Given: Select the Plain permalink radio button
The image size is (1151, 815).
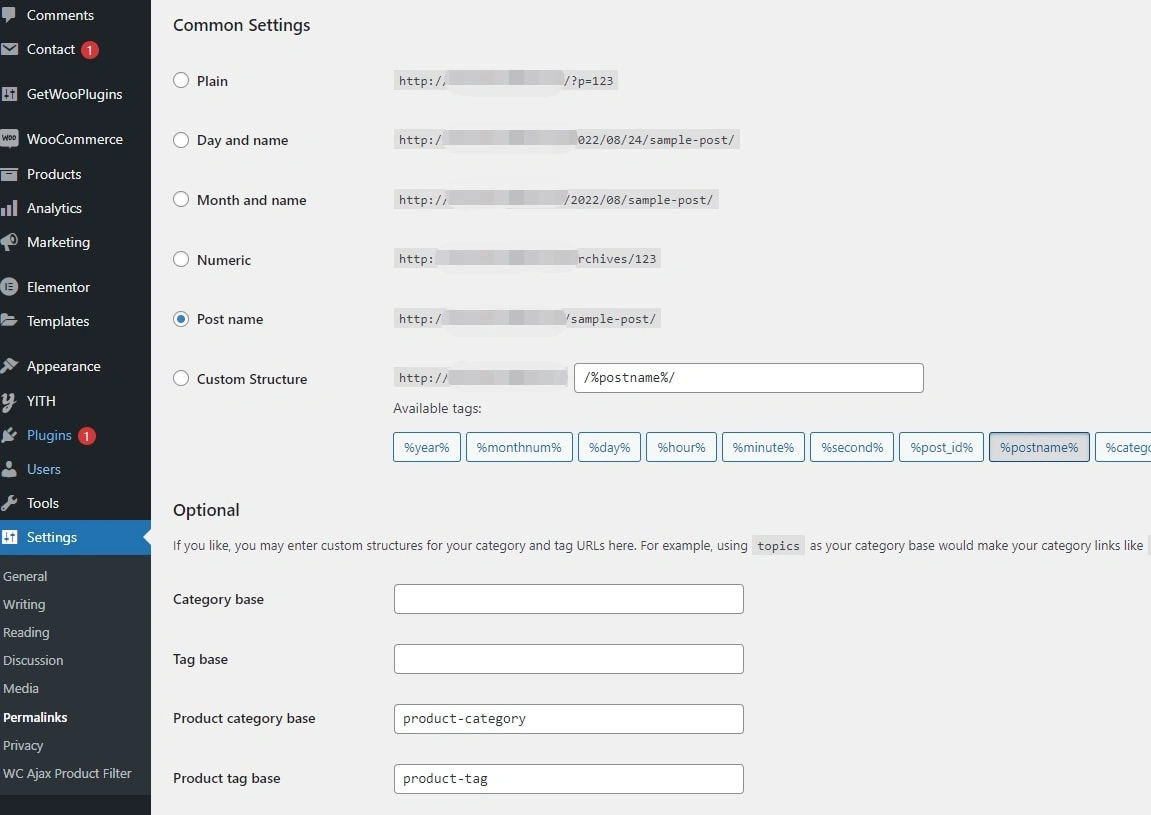Looking at the screenshot, I should coord(181,81).
